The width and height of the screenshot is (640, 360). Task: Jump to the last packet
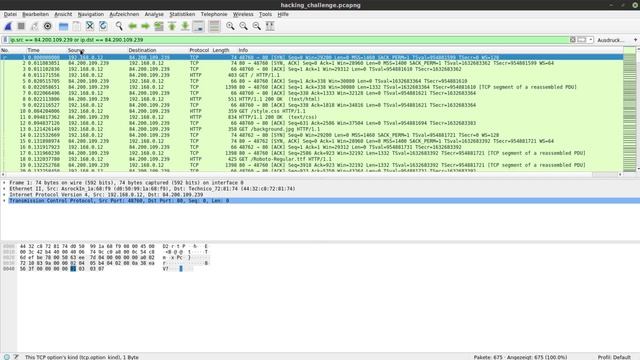tap(185, 26)
